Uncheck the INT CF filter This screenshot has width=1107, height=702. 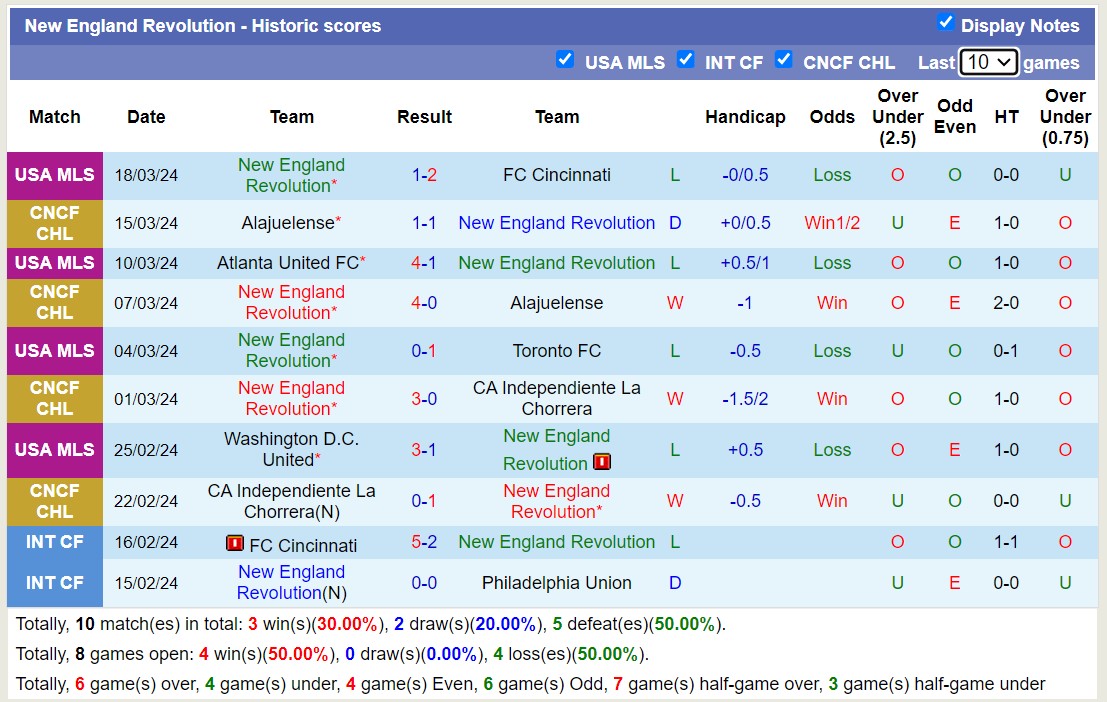click(x=687, y=60)
